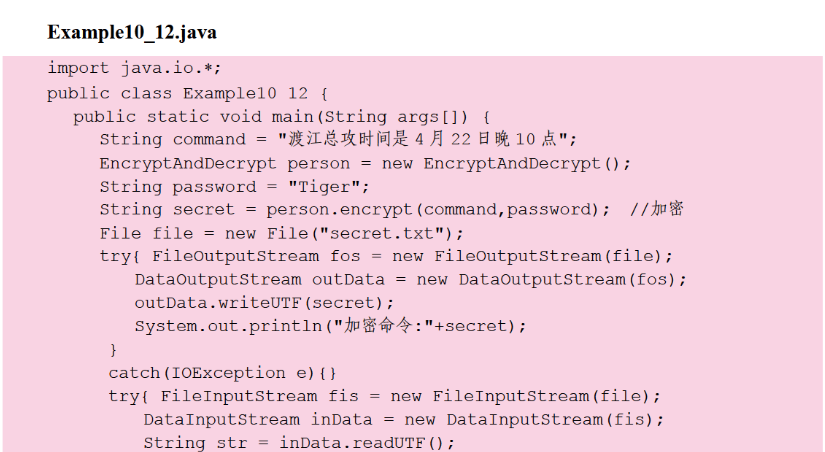Viewport: 825px width, 452px height.
Task: Click the DataInputStream inData declaration line
Action: tap(403, 419)
